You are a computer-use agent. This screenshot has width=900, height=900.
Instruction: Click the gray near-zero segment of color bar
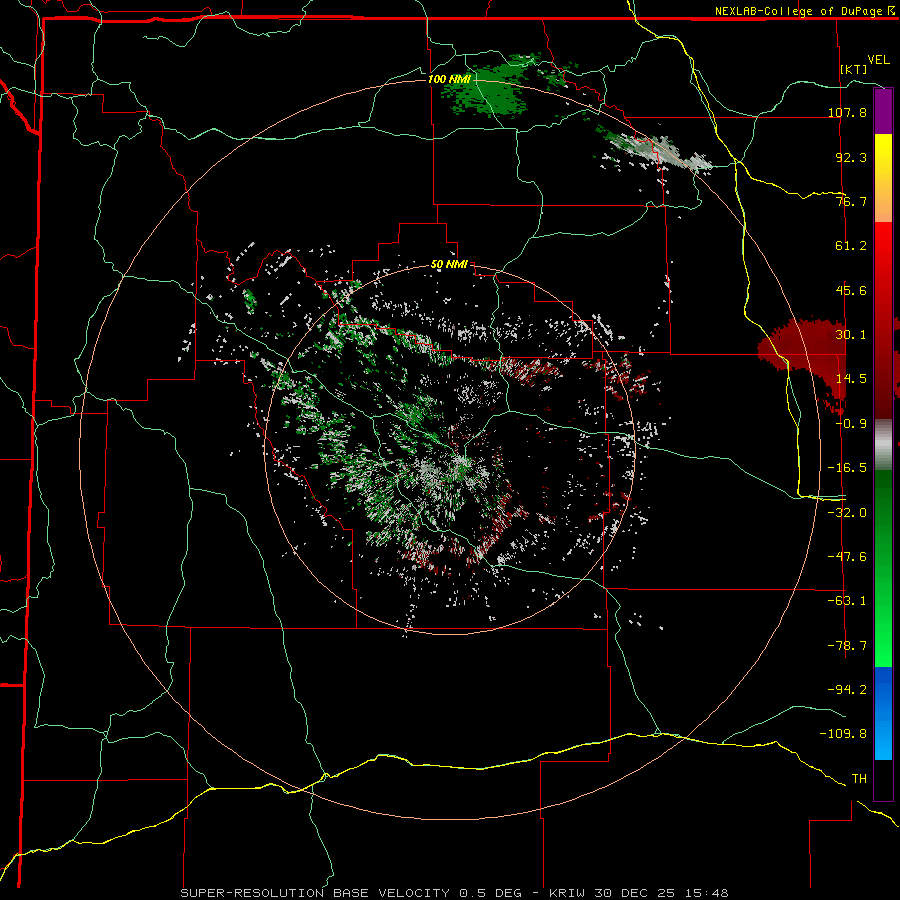point(883,444)
